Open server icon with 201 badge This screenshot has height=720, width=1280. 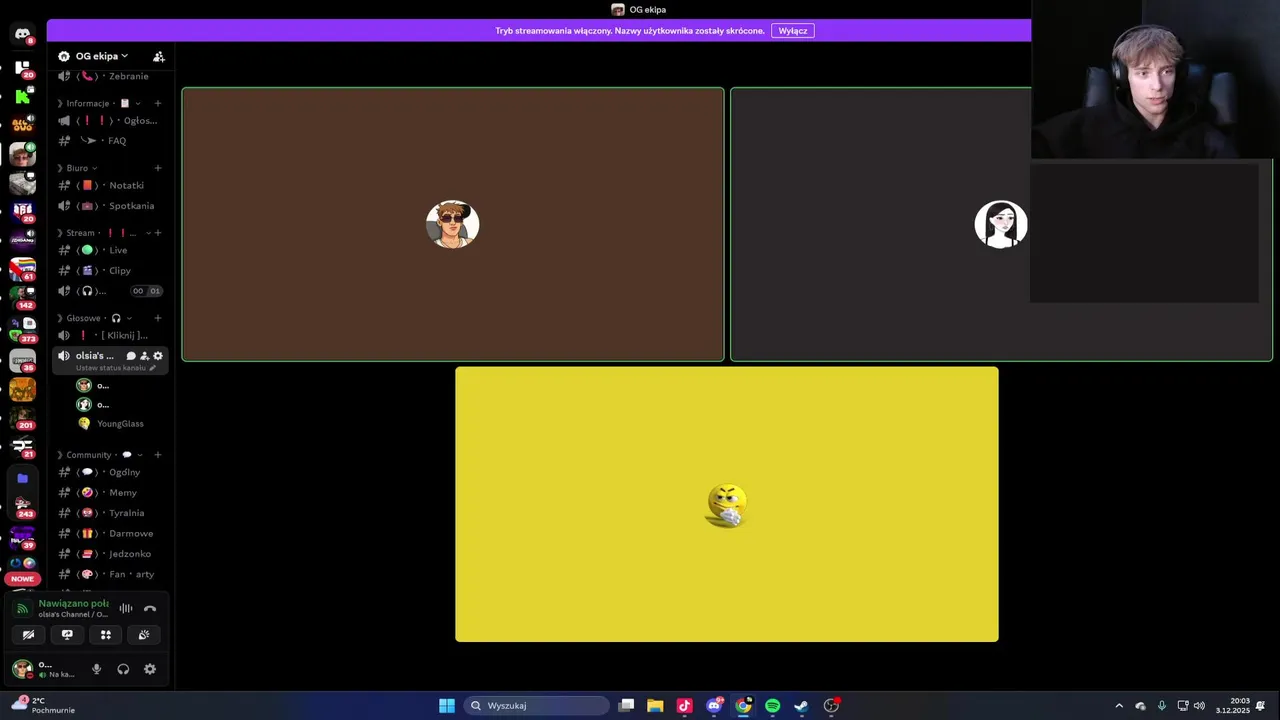[22, 417]
